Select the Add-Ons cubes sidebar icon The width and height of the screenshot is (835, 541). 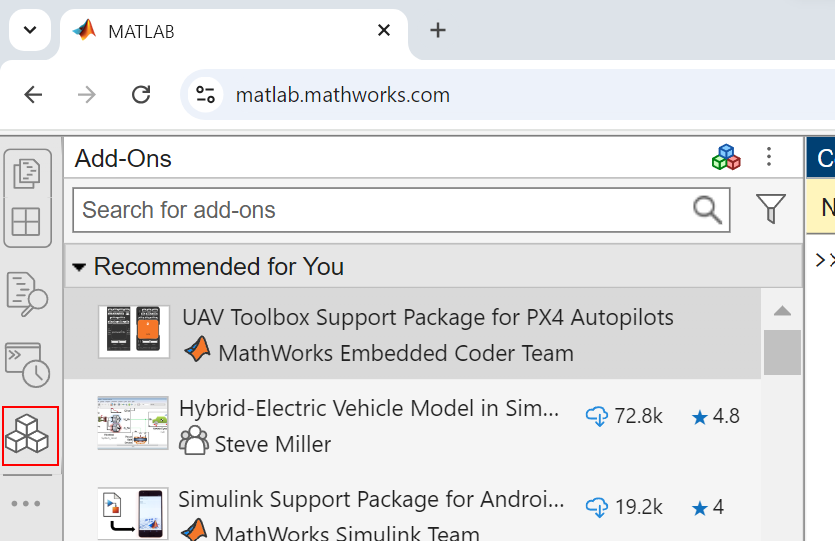pyautogui.click(x=30, y=436)
